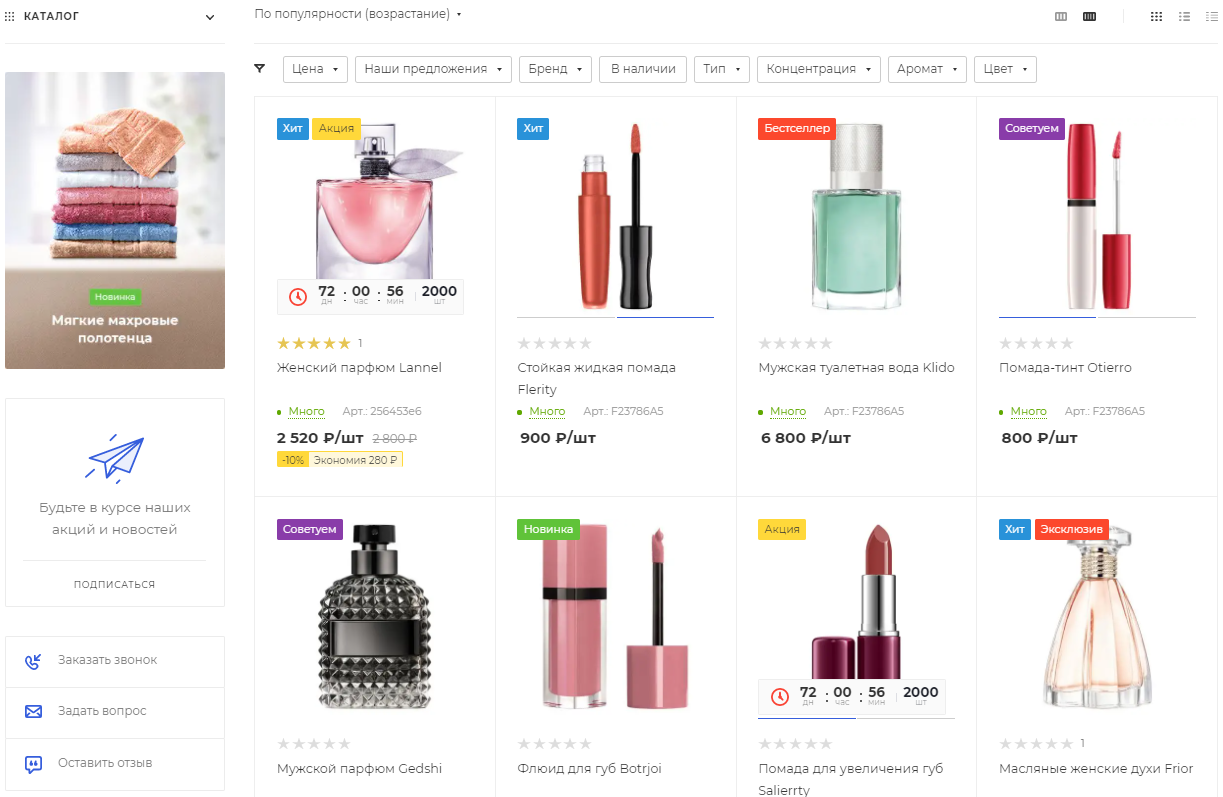Click the star rating of Lannel perfume
The height and width of the screenshot is (797, 1223).
click(x=314, y=343)
